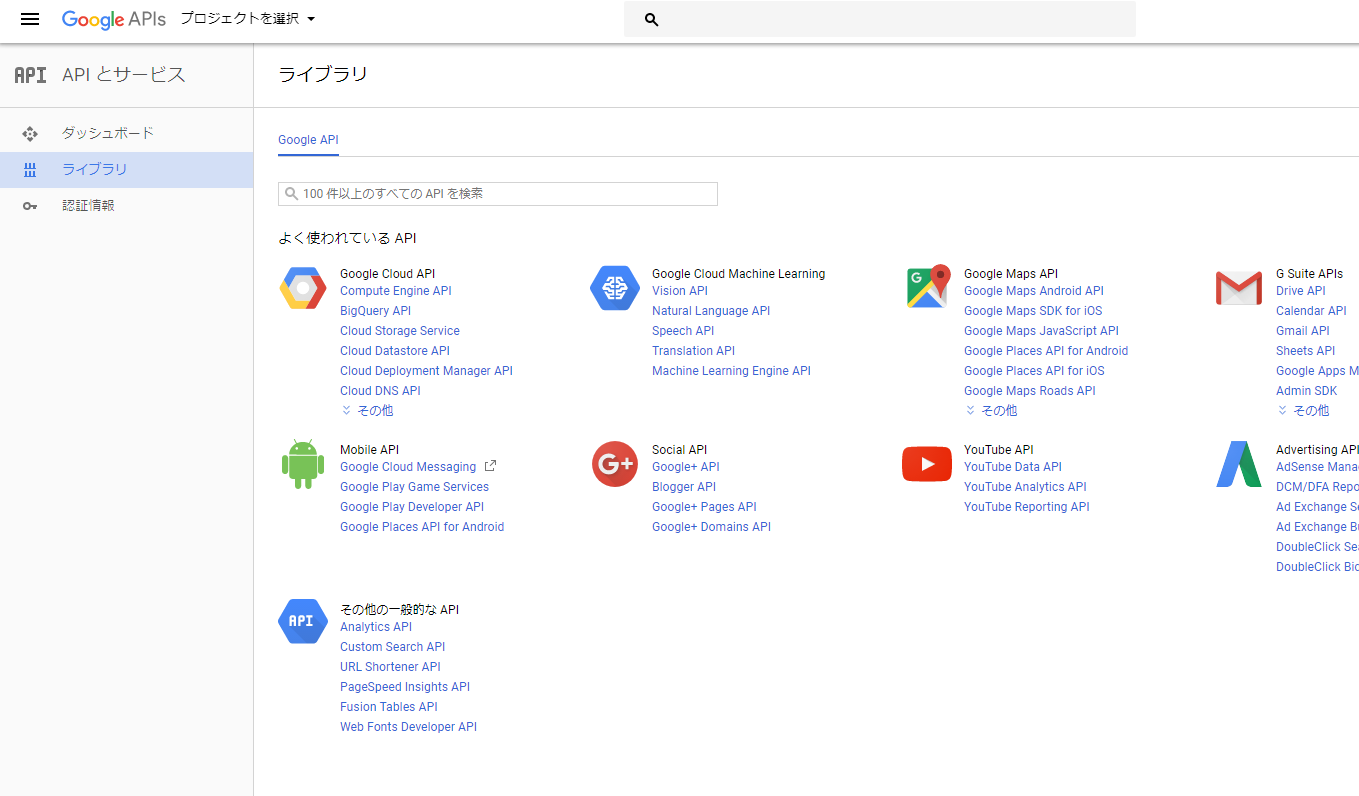Viewport: 1359px width, 796px height.
Task: Open YouTube Reporting API link
Action: click(x=1027, y=507)
